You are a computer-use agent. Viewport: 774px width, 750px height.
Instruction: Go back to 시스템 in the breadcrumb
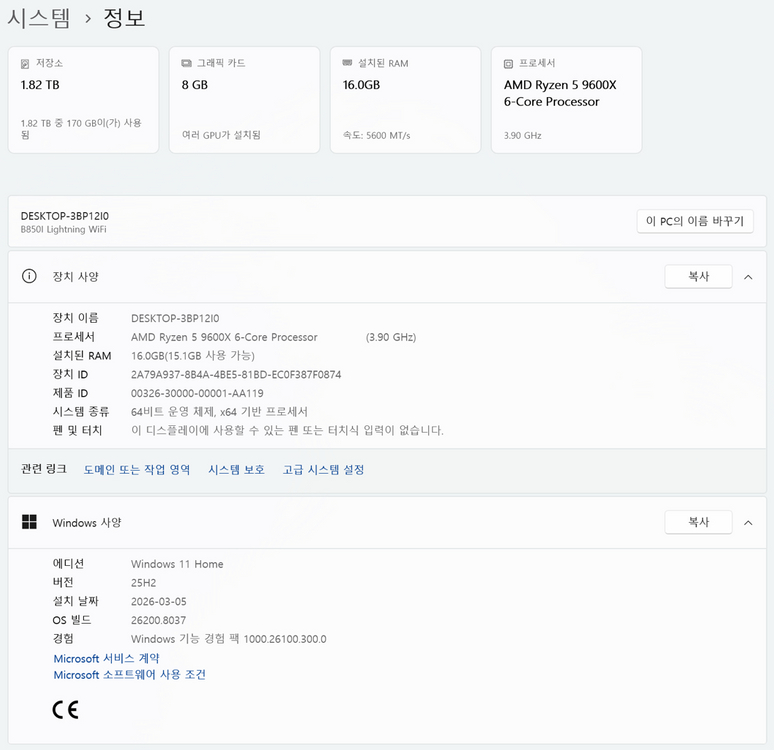point(40,17)
